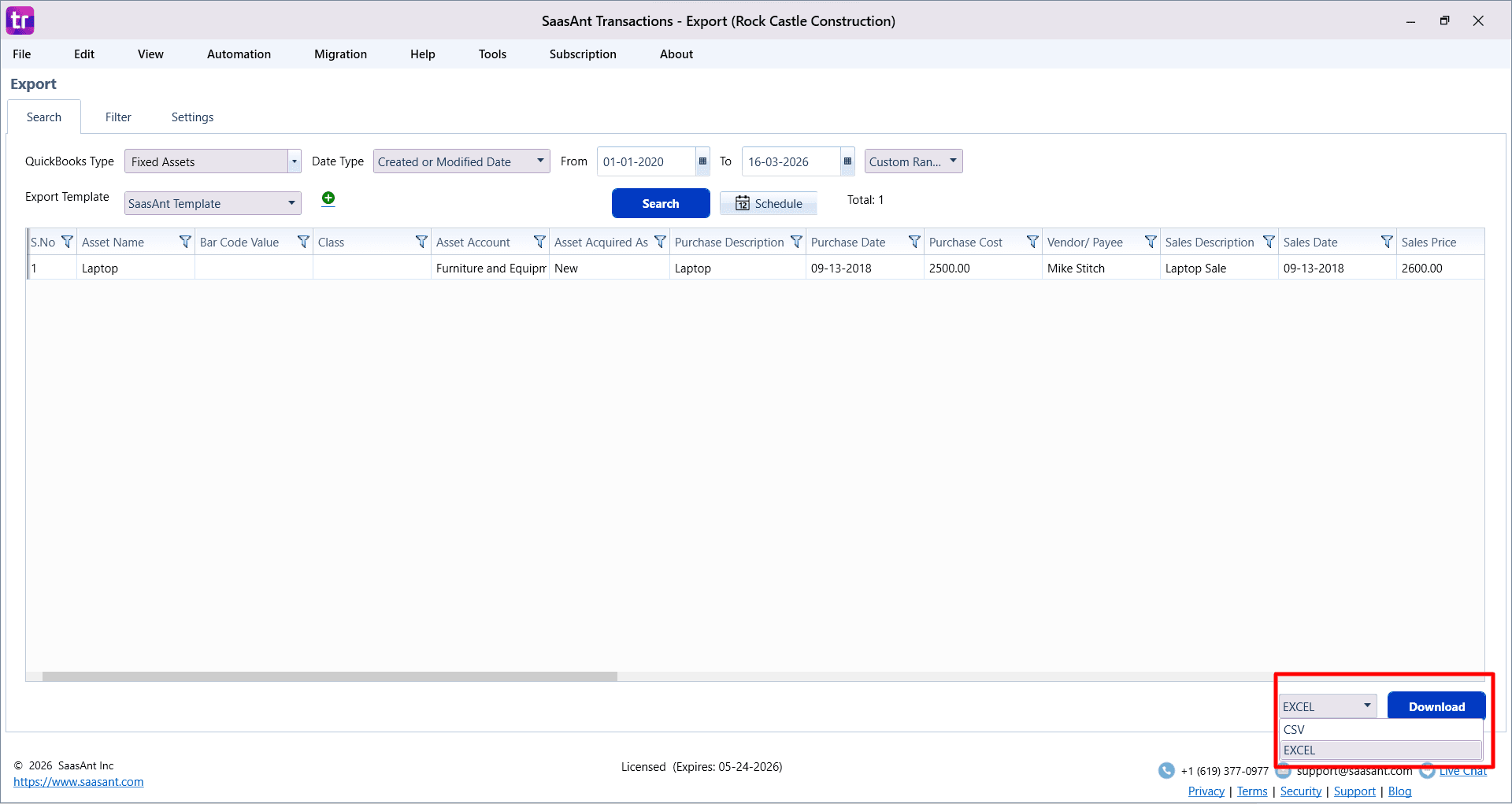Viewport: 1512px width, 804px height.
Task: Filter the Vendor/Payee column
Action: 1151,242
